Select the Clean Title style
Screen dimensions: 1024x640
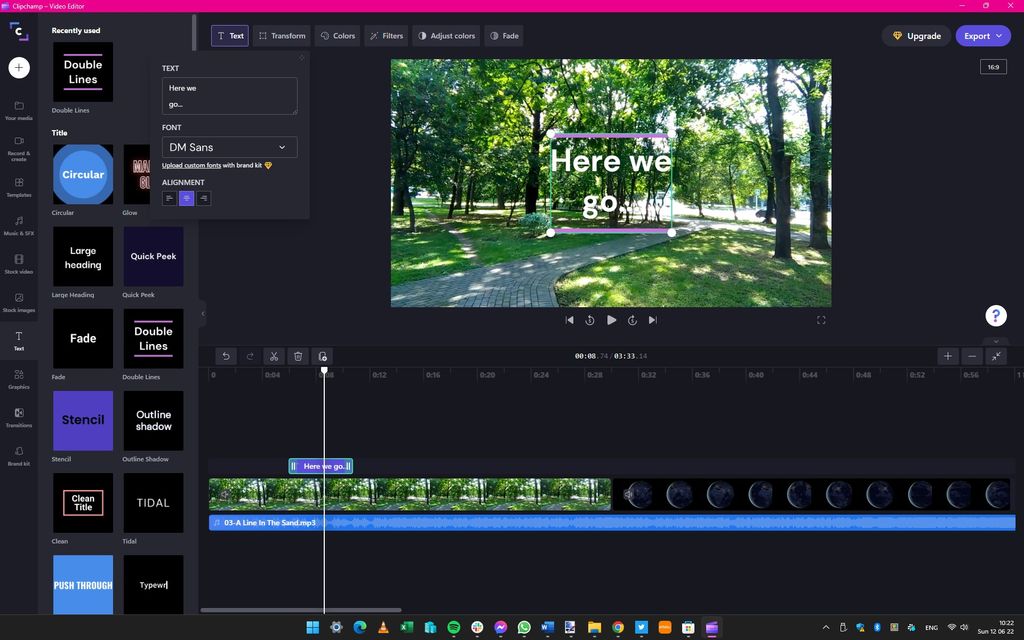83,503
